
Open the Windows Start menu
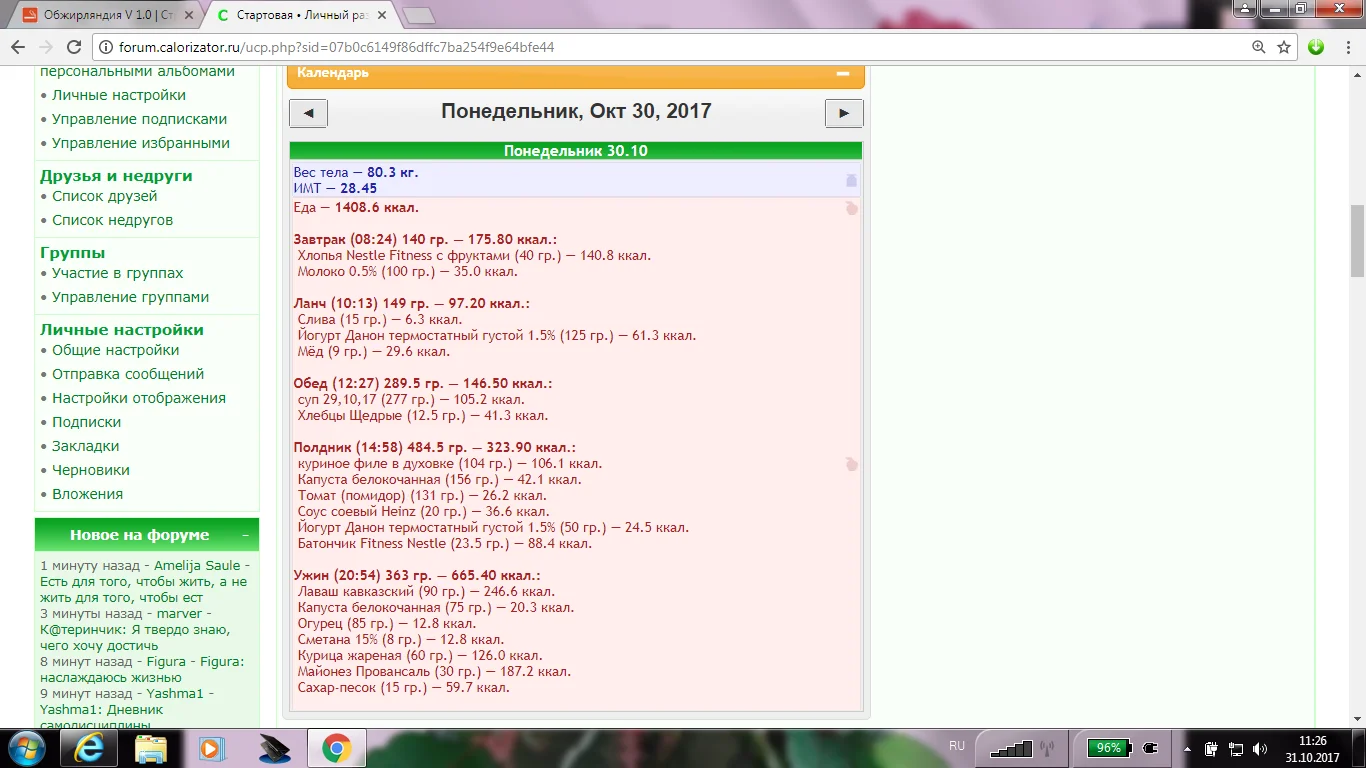(x=25, y=748)
